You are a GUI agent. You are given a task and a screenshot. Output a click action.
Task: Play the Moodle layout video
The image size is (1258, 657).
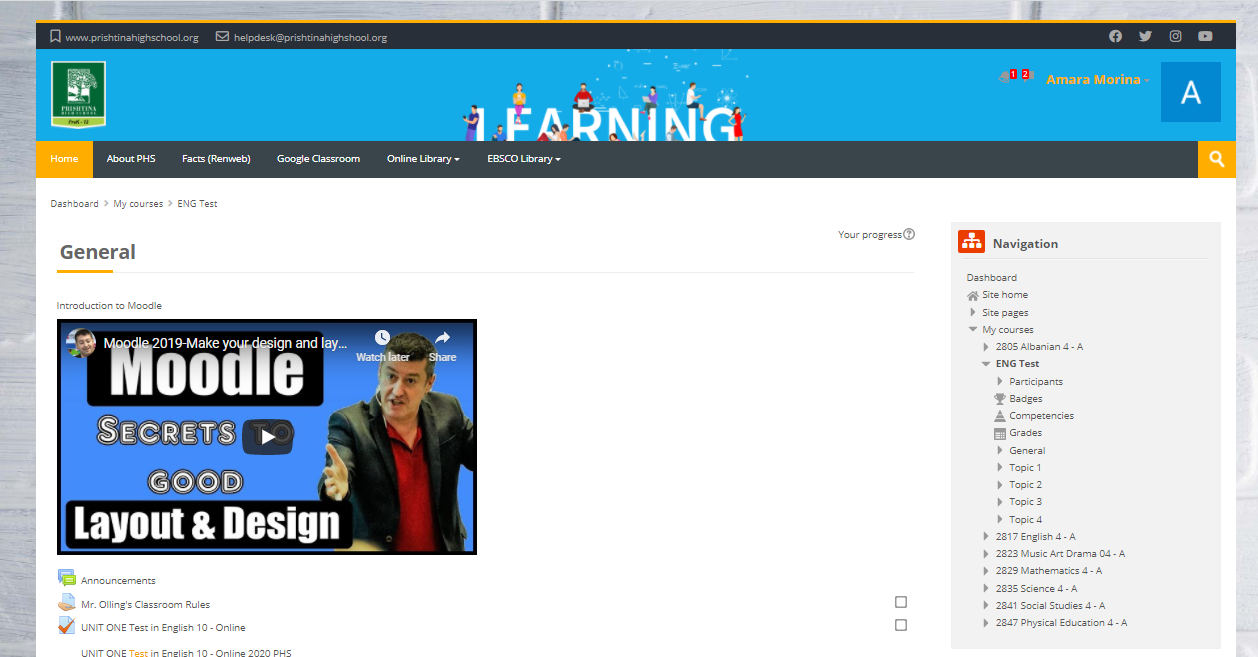(x=267, y=437)
